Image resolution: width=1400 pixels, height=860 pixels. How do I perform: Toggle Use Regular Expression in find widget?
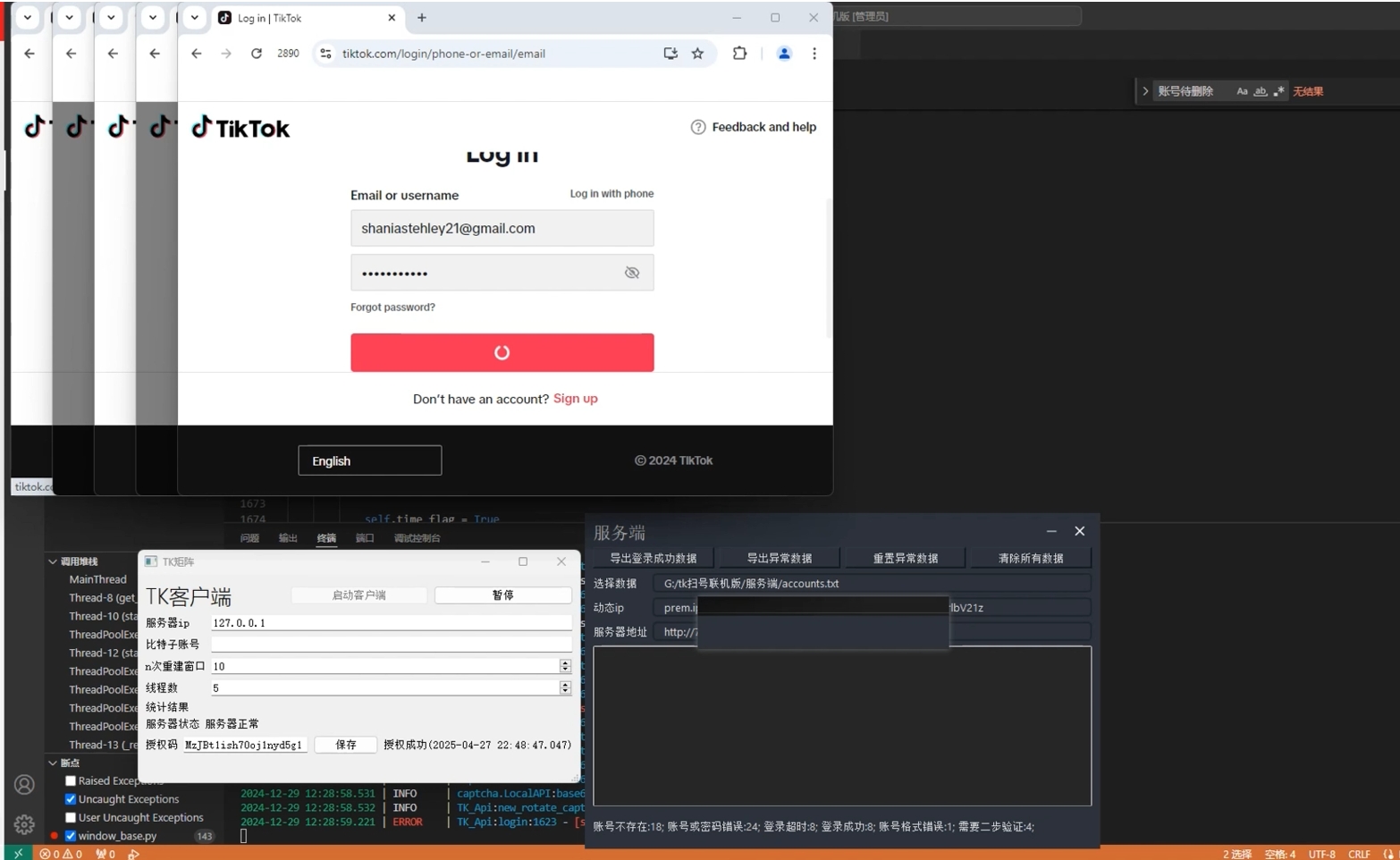click(1278, 91)
